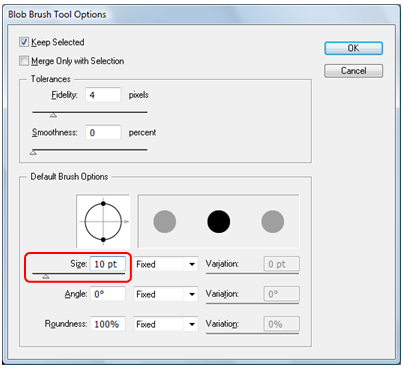
Task: Open the Roundness Fixed dropdown
Action: (x=166, y=324)
